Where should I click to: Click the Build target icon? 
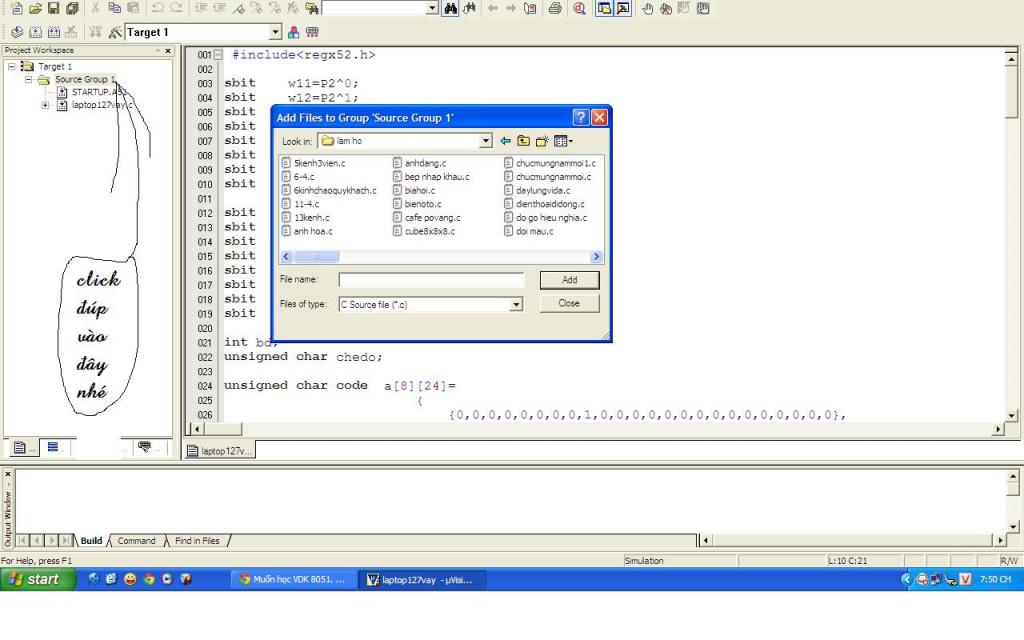(35, 32)
